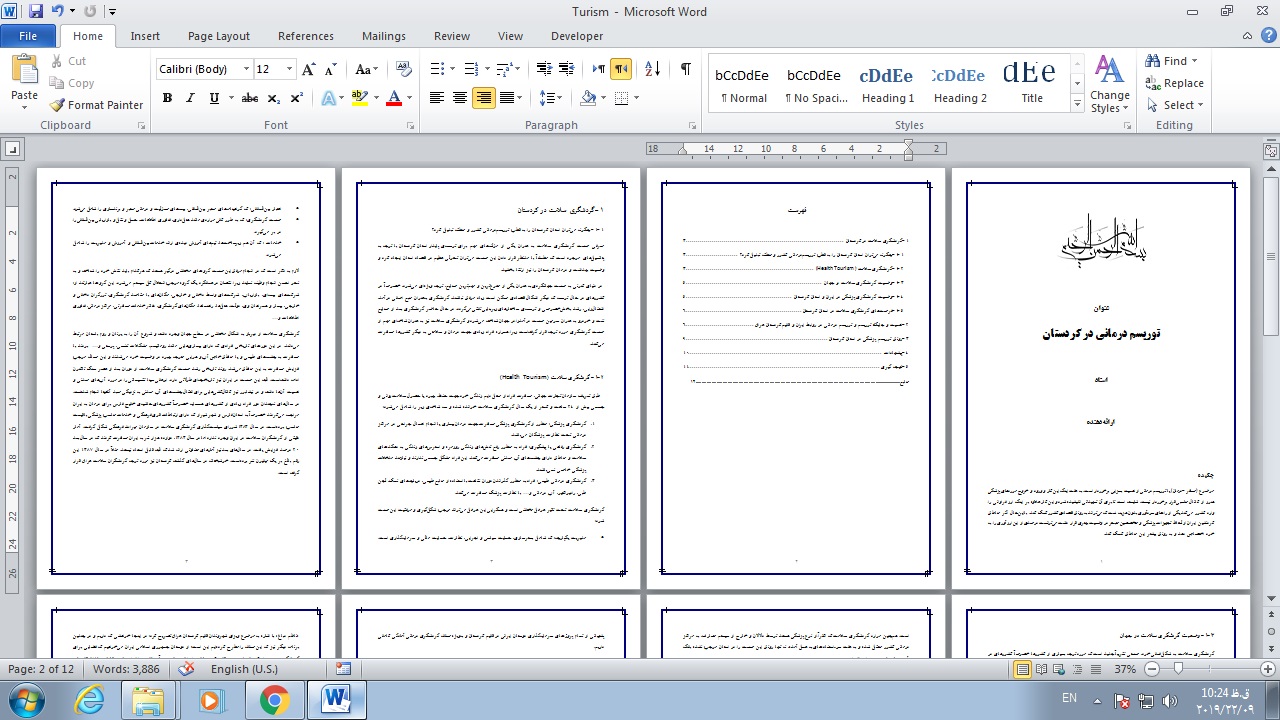Apply strikethrough formatting
The width and height of the screenshot is (1280, 720).
250,98
